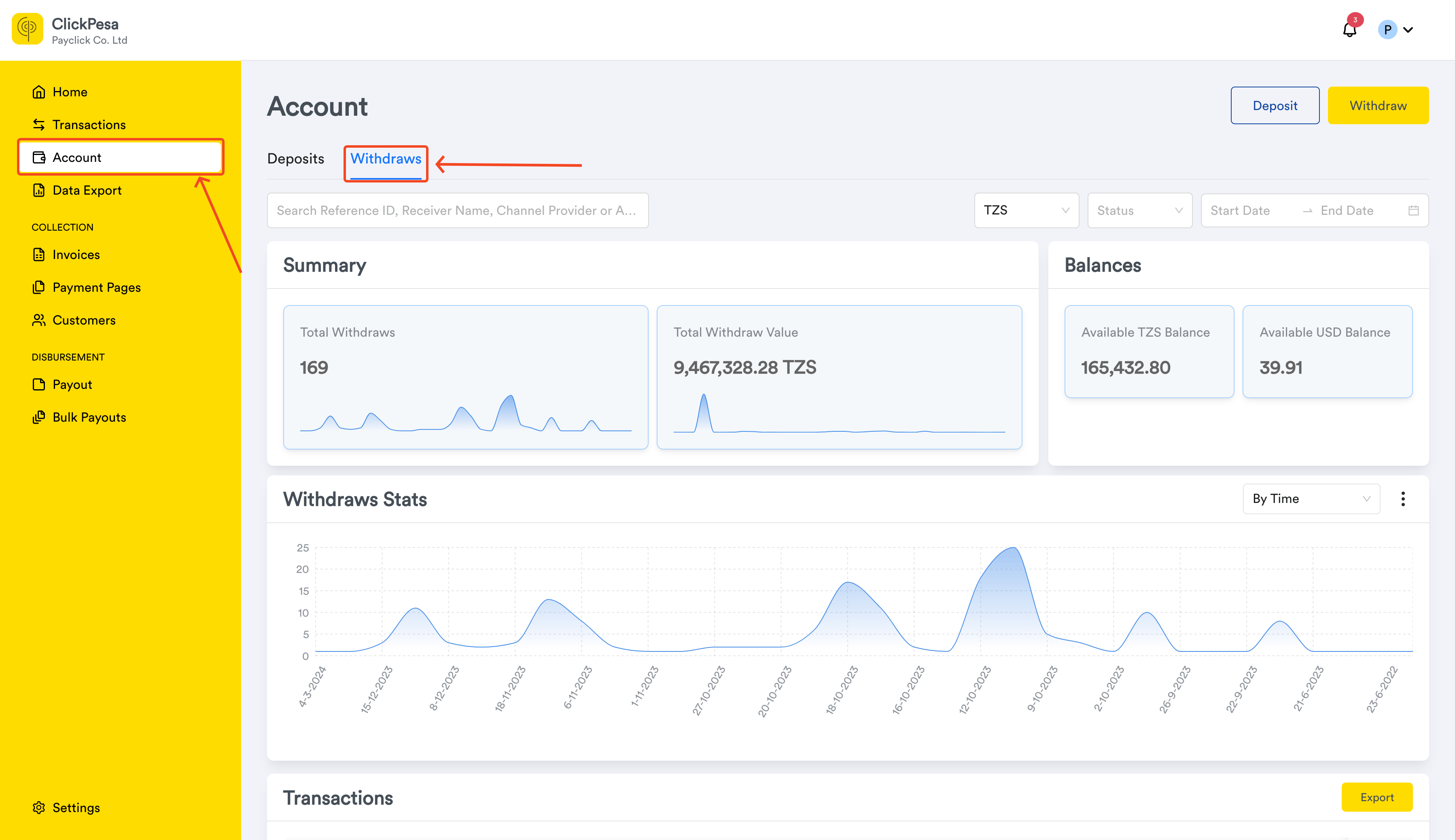
Task: Click the 4-3-2024 chart axis label
Action: (312, 687)
